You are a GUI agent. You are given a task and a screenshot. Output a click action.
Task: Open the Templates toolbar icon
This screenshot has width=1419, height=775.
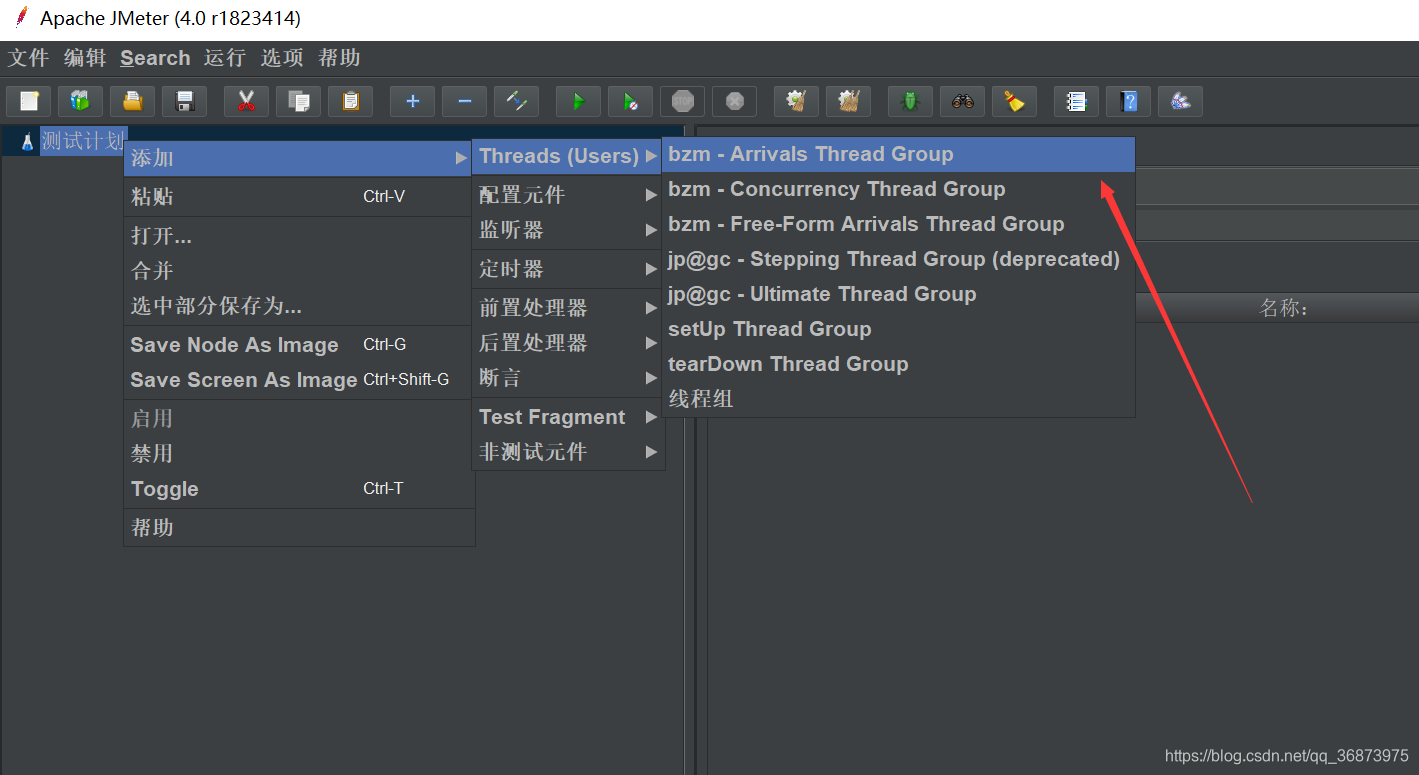coord(80,101)
